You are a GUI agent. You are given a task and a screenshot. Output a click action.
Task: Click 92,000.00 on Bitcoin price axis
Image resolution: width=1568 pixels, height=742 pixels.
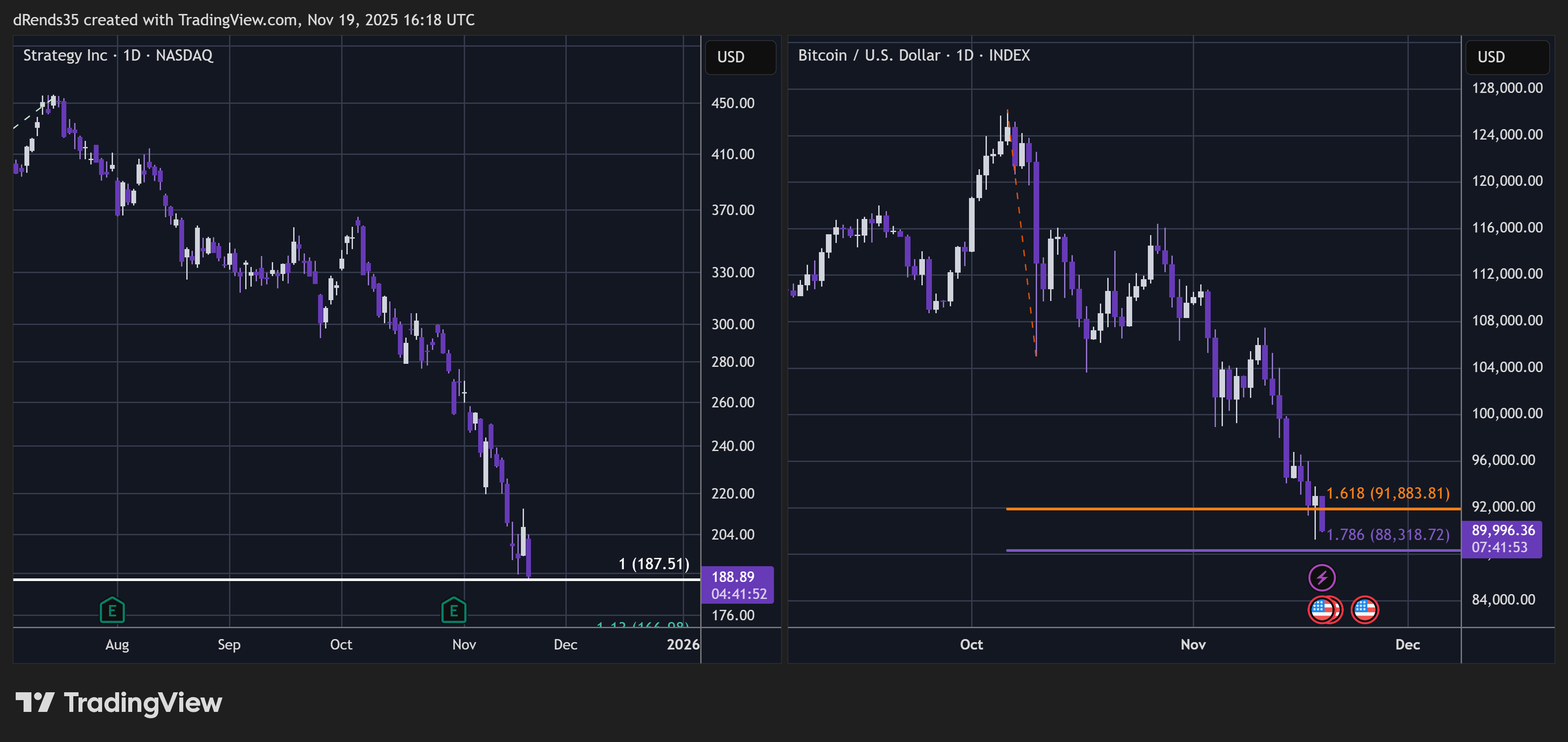point(1503,506)
